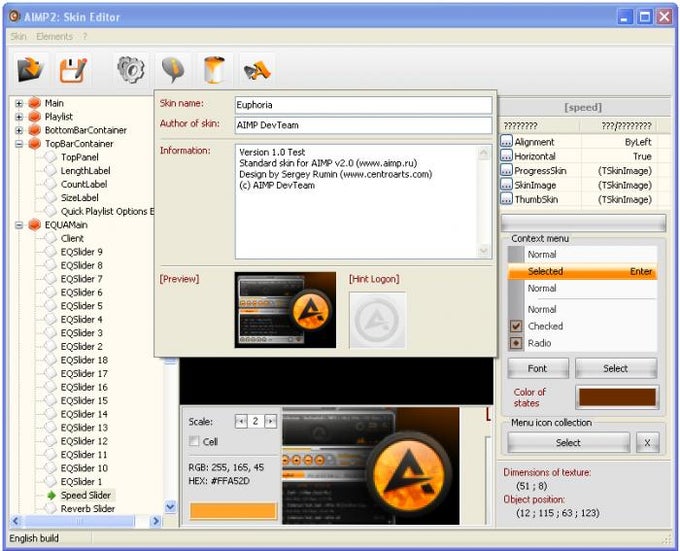
Task: Click the element icon beside TopPanel
Action: (x=51, y=157)
